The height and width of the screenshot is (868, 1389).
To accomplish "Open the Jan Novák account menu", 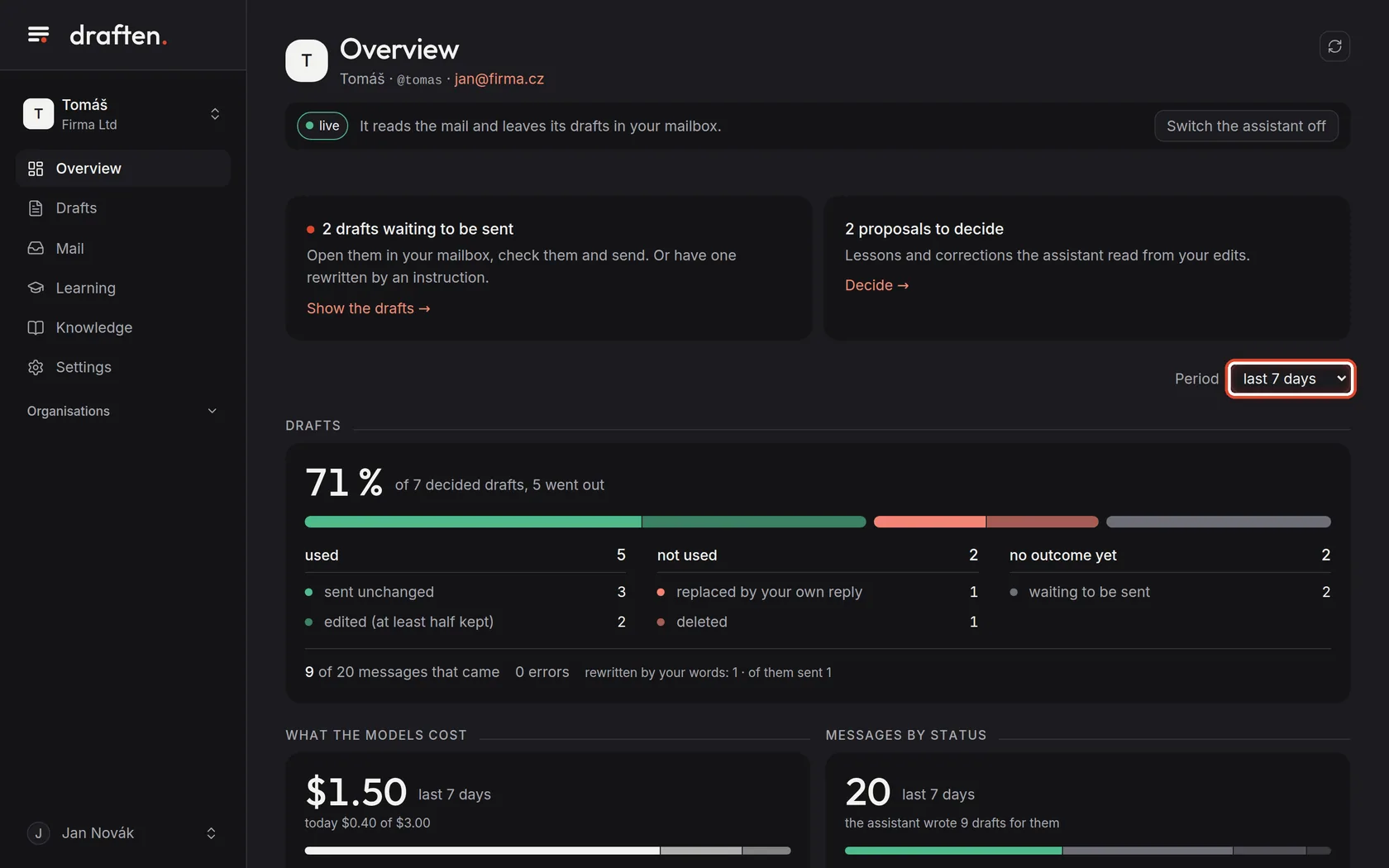I will coord(123,833).
